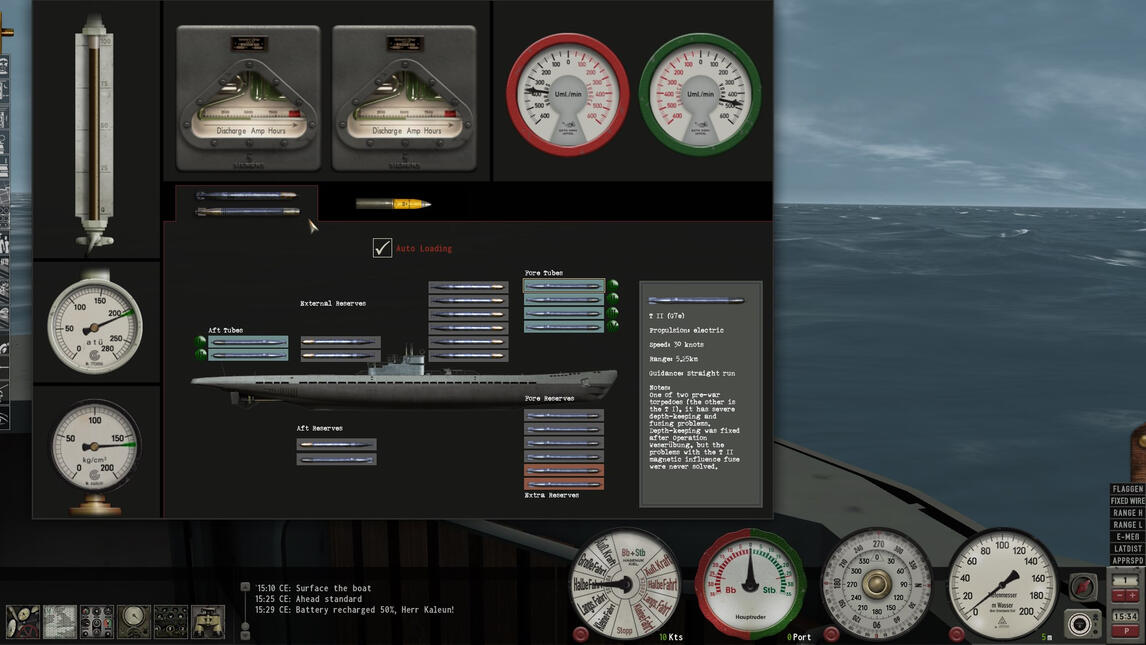Viewport: 1146px width, 645px height.
Task: Toggle the aft tube ready indicator light
Action: pyautogui.click(x=199, y=342)
